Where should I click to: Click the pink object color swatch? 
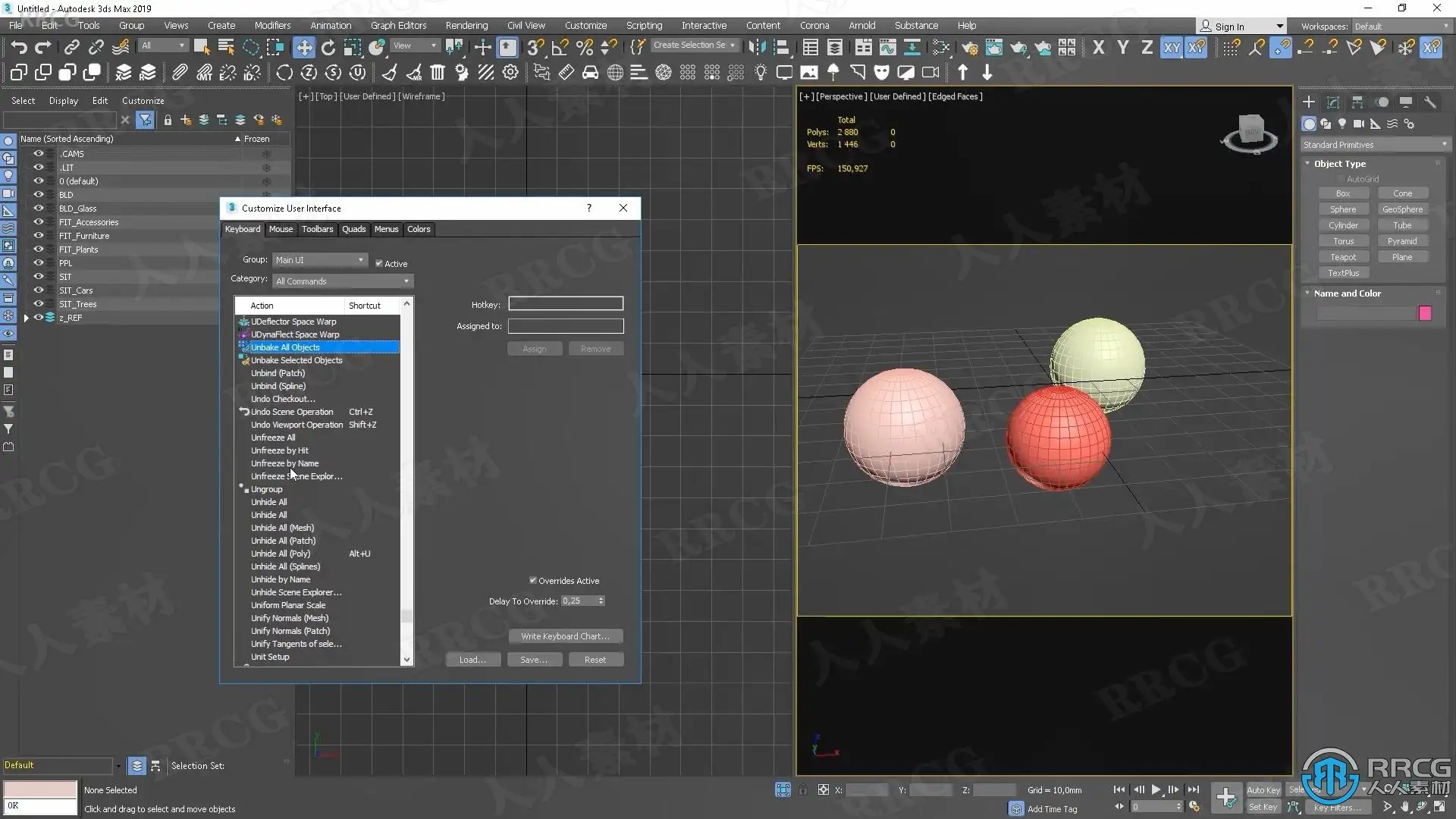tap(1424, 313)
